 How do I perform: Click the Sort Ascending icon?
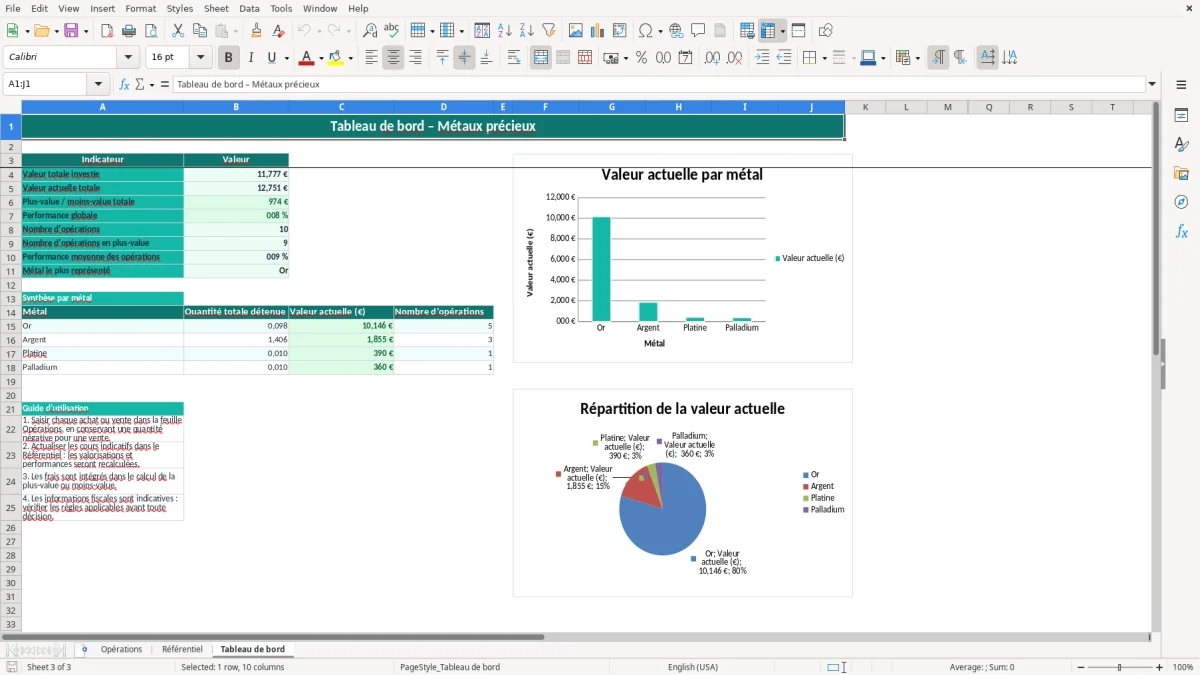tap(504, 31)
